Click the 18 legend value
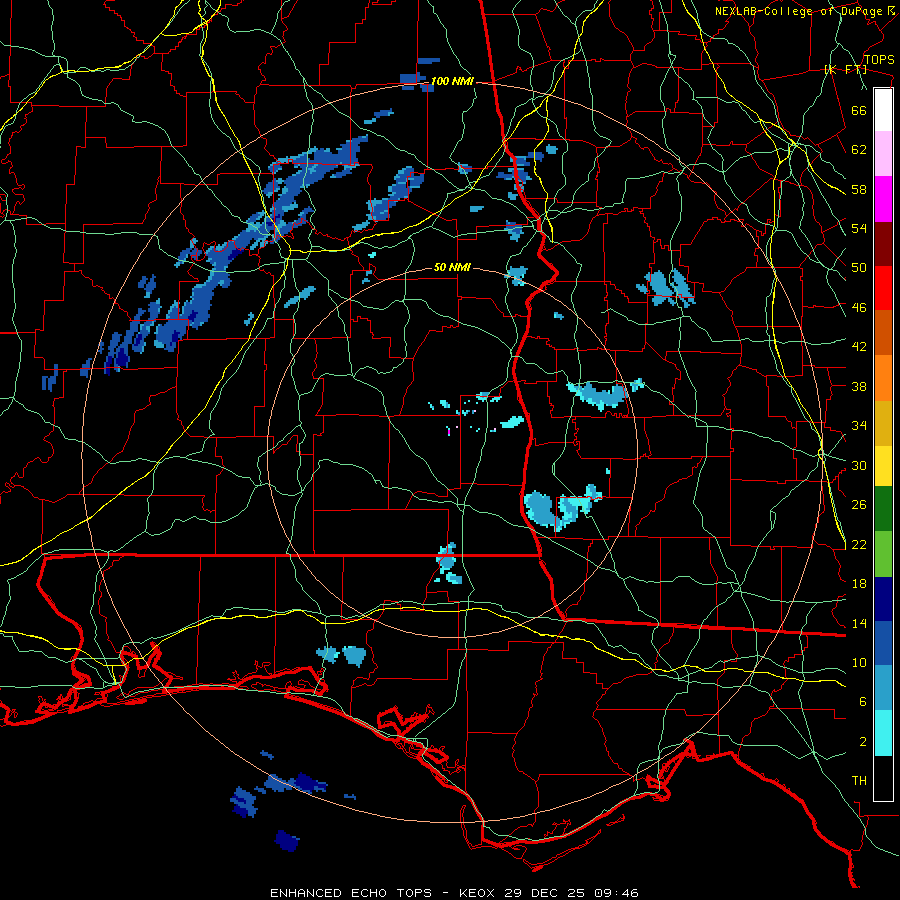900x900 pixels. coord(859,584)
